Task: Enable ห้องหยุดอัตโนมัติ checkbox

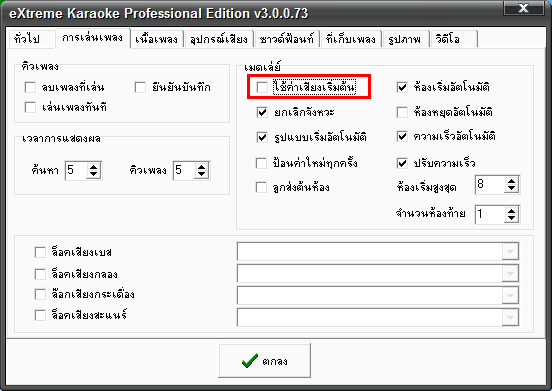Action: 402,112
